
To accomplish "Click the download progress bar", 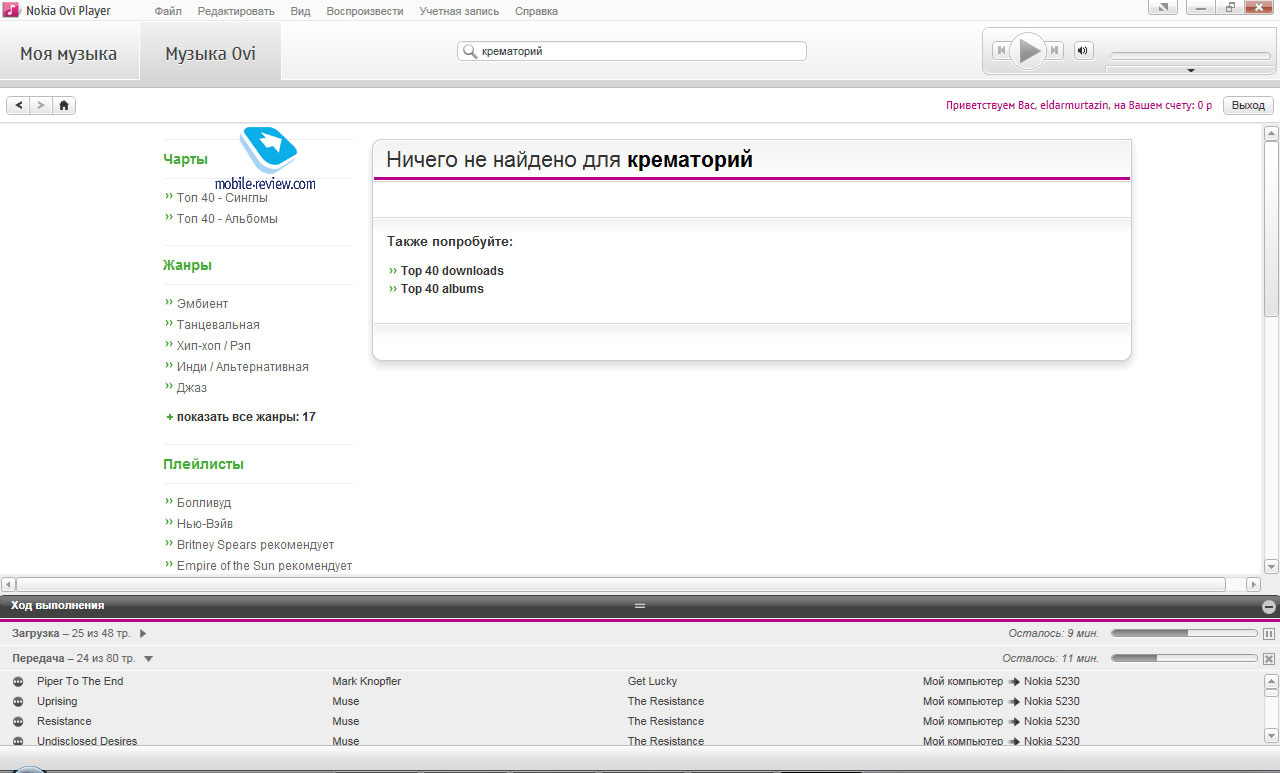I will 1184,633.
